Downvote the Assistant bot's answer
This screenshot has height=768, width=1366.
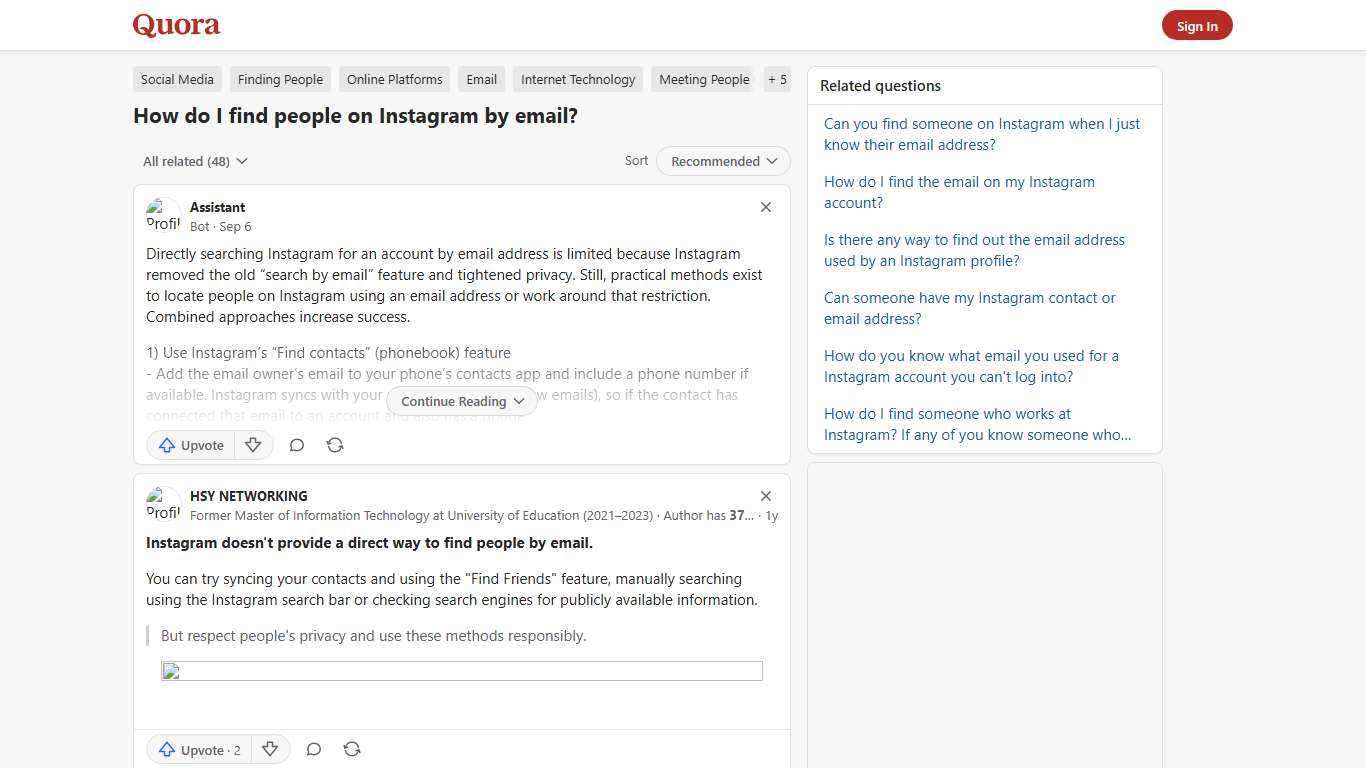tap(253, 445)
